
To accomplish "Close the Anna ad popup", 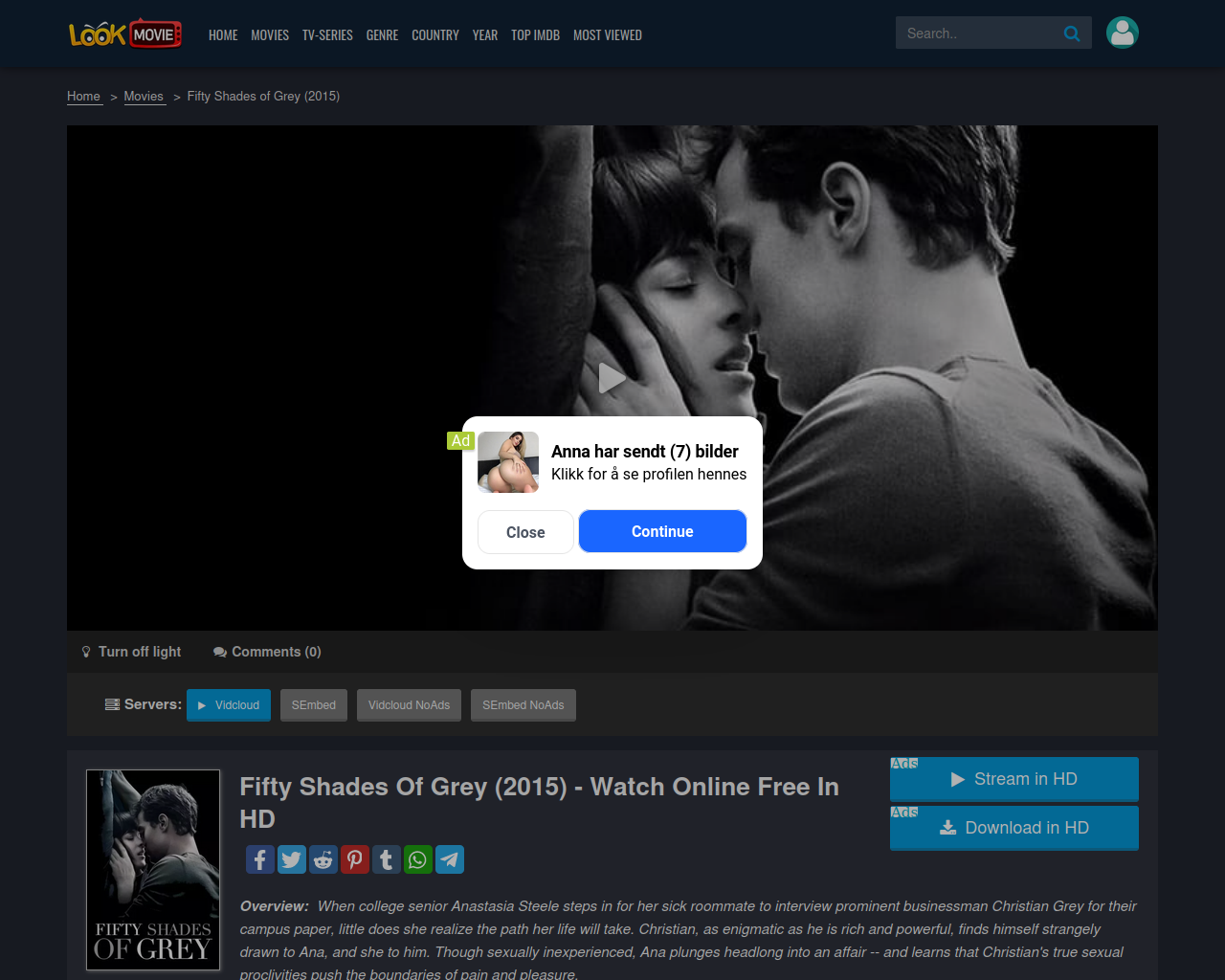I will (x=525, y=532).
